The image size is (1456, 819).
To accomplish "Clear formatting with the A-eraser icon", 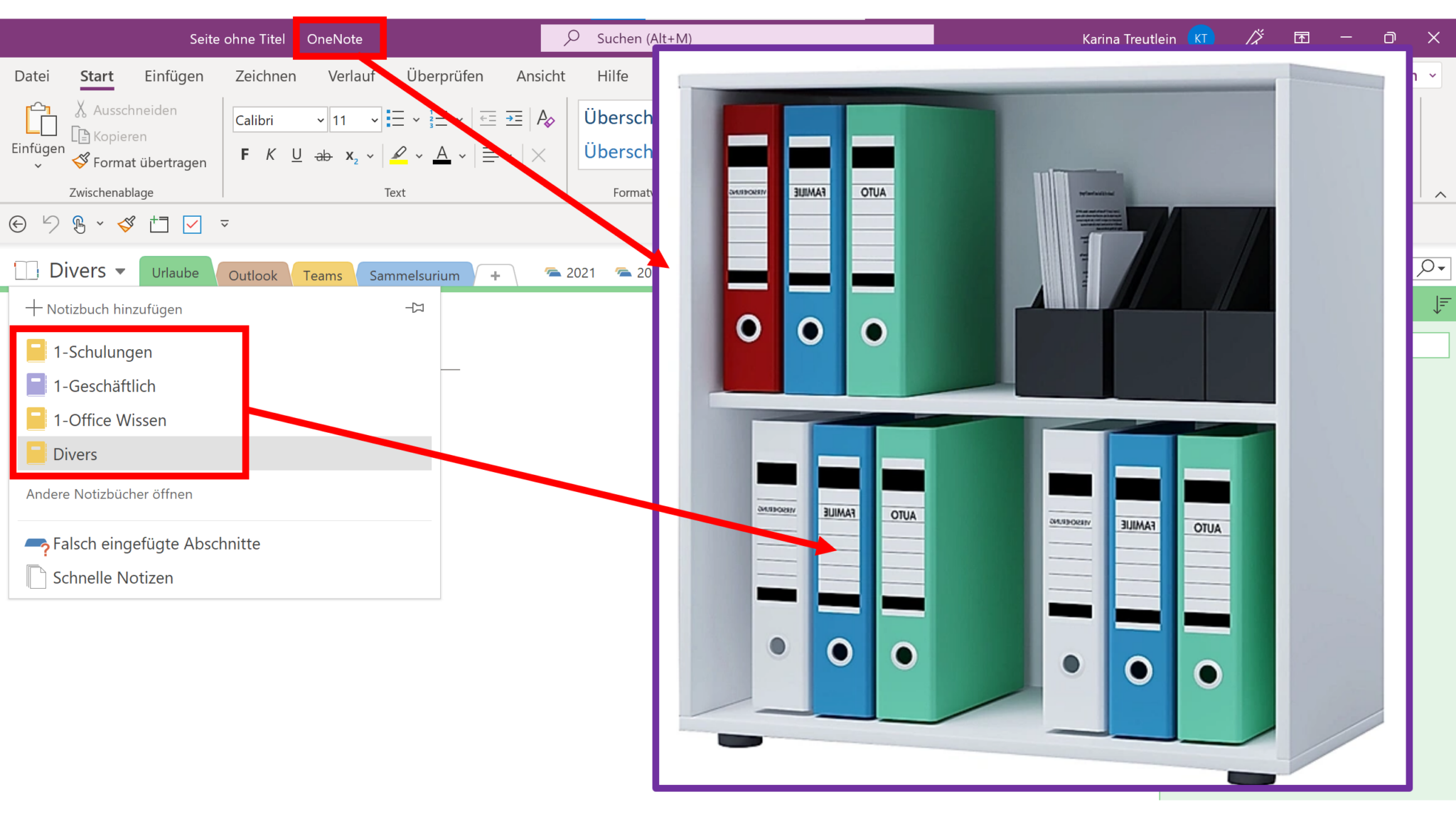I will tap(545, 119).
